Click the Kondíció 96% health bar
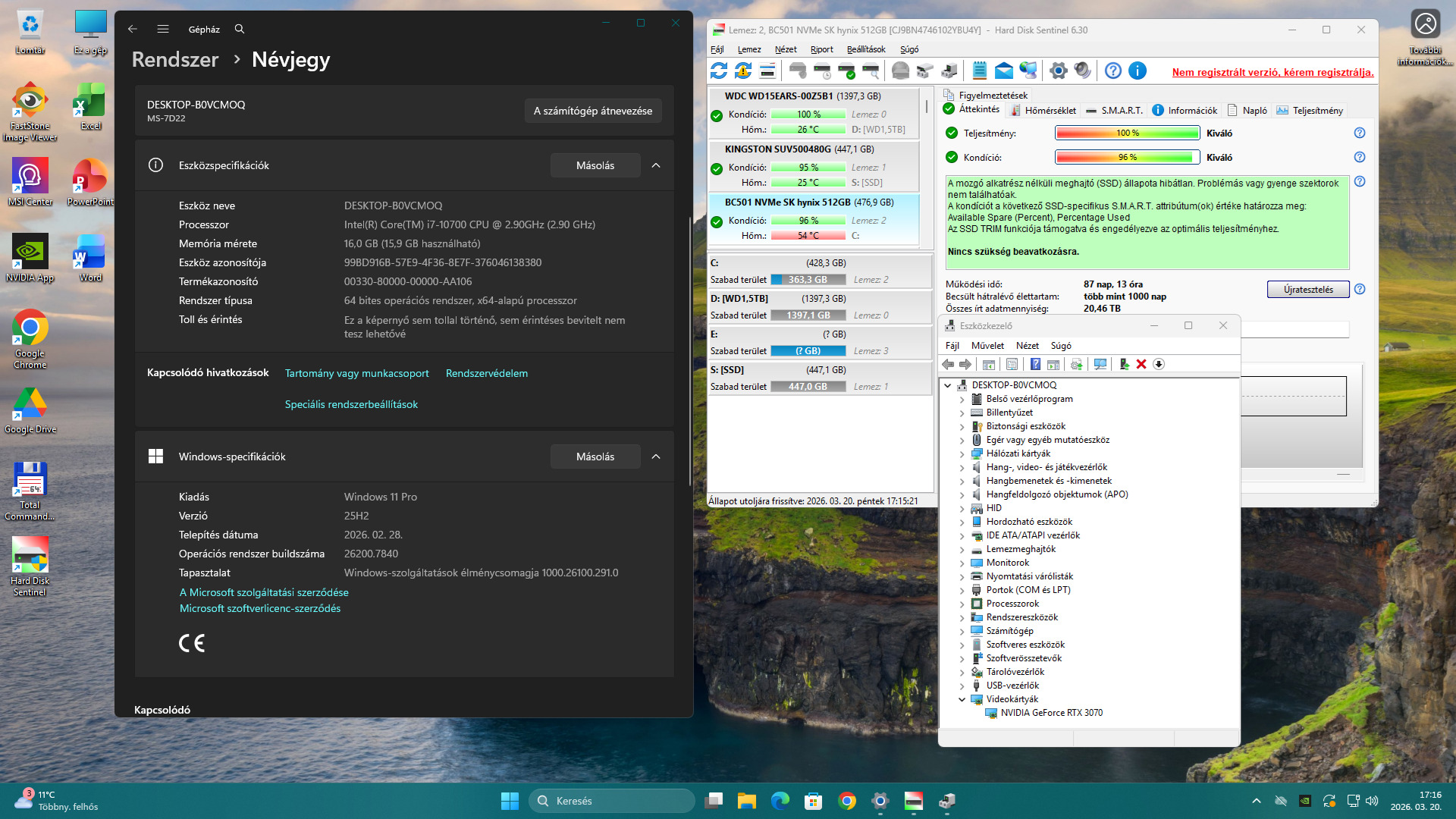1456x819 pixels. pyautogui.click(x=1127, y=157)
